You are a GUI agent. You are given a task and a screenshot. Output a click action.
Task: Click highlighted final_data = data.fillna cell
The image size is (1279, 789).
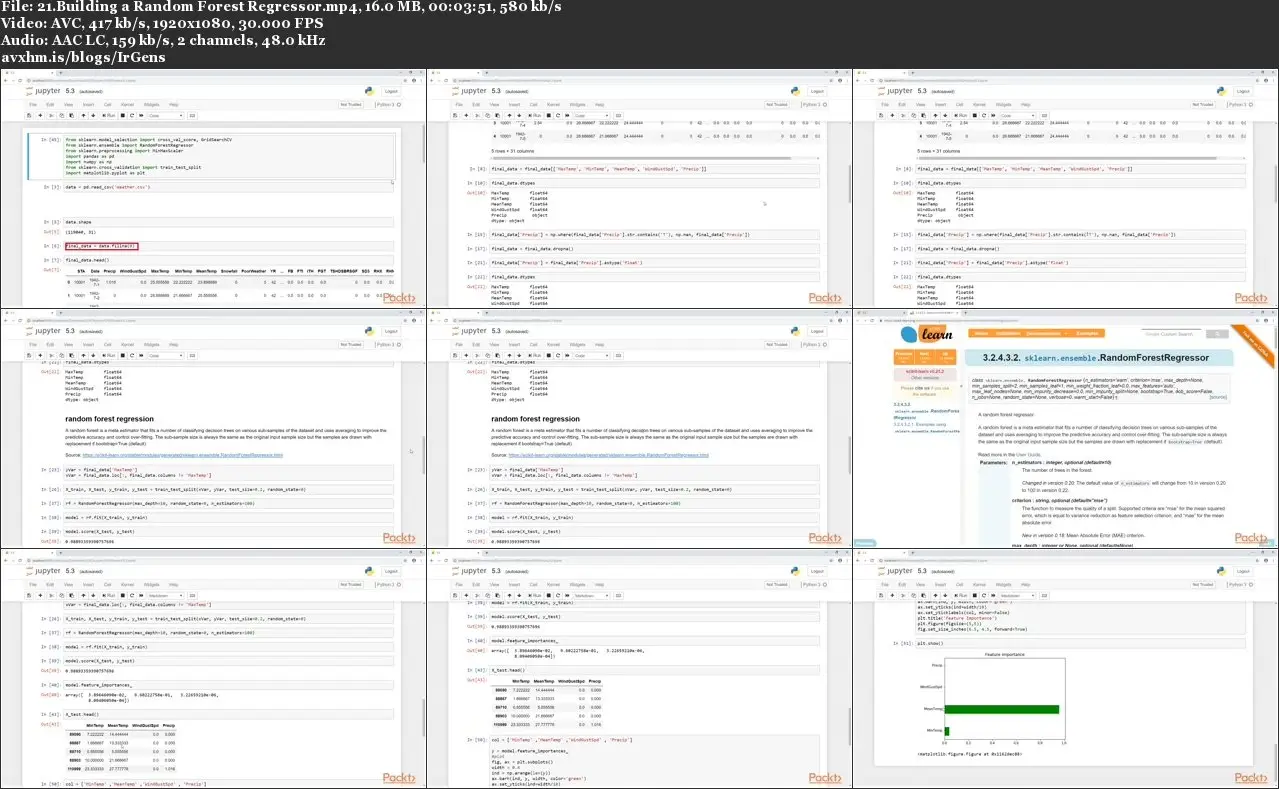point(100,245)
